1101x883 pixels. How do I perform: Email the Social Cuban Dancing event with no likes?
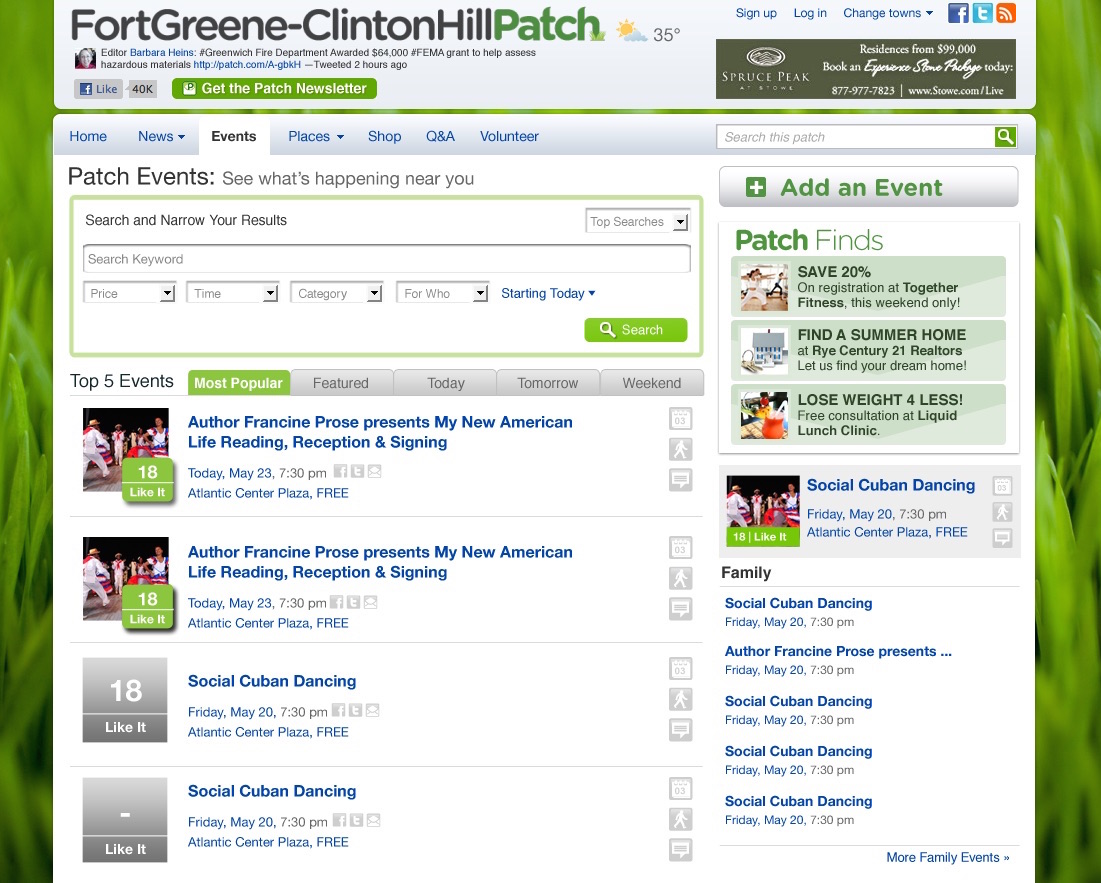(x=374, y=820)
